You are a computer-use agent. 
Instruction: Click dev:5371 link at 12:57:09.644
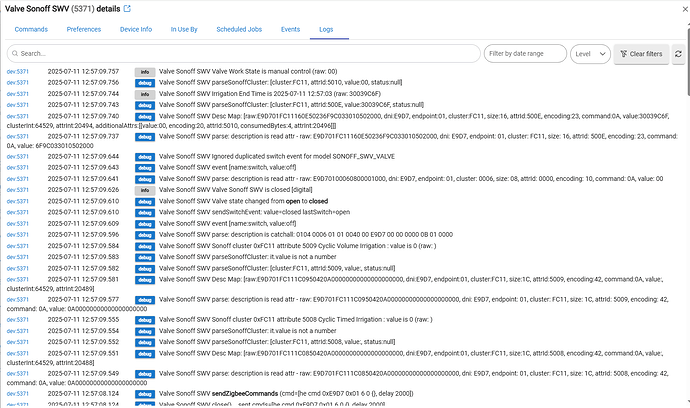coord(18,157)
